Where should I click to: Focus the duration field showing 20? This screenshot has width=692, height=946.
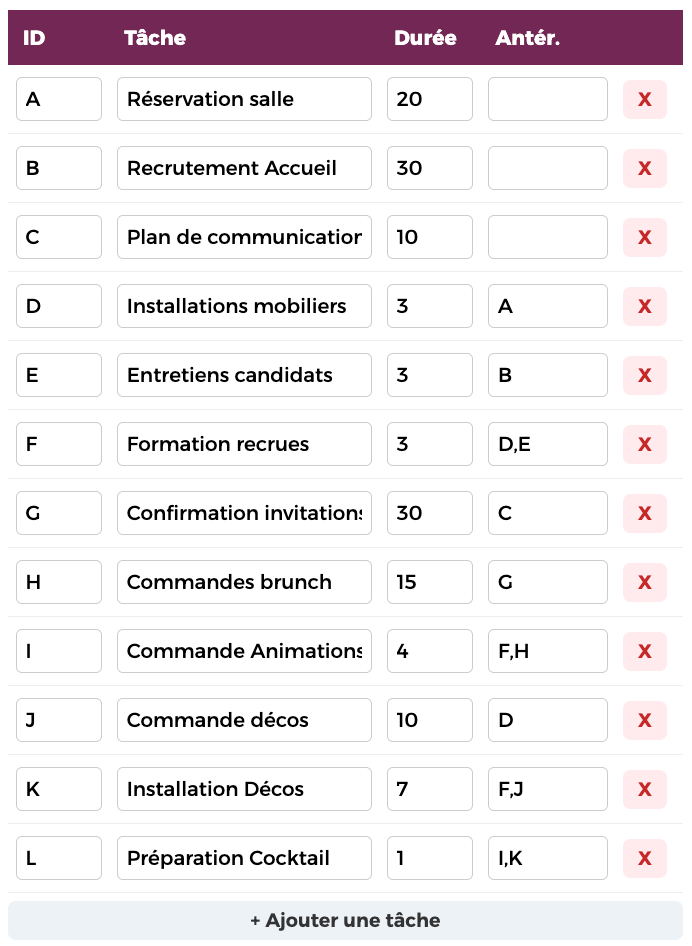coord(429,99)
